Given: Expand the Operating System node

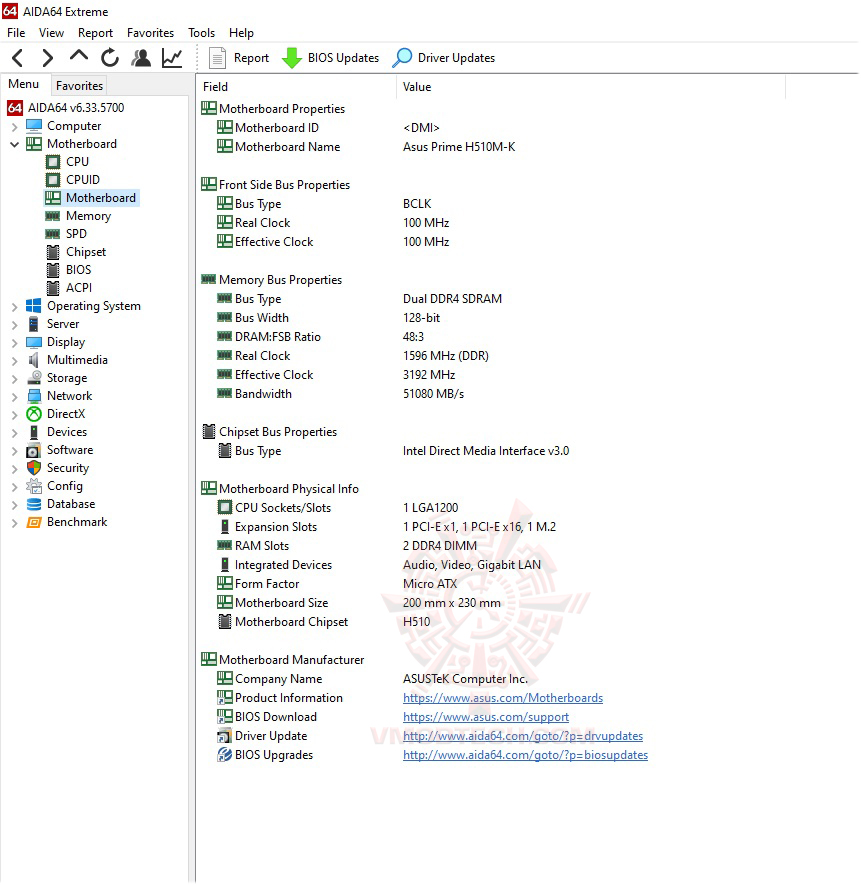Looking at the screenshot, I should pyautogui.click(x=15, y=306).
